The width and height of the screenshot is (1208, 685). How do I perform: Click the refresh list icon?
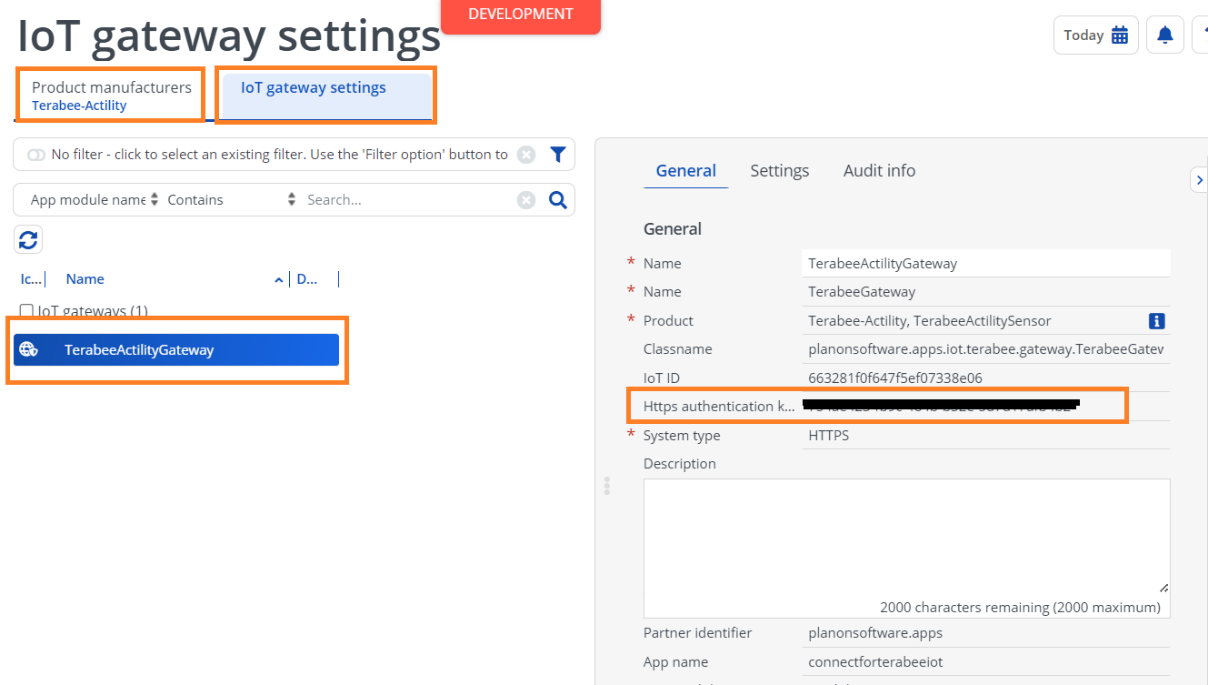[x=28, y=239]
